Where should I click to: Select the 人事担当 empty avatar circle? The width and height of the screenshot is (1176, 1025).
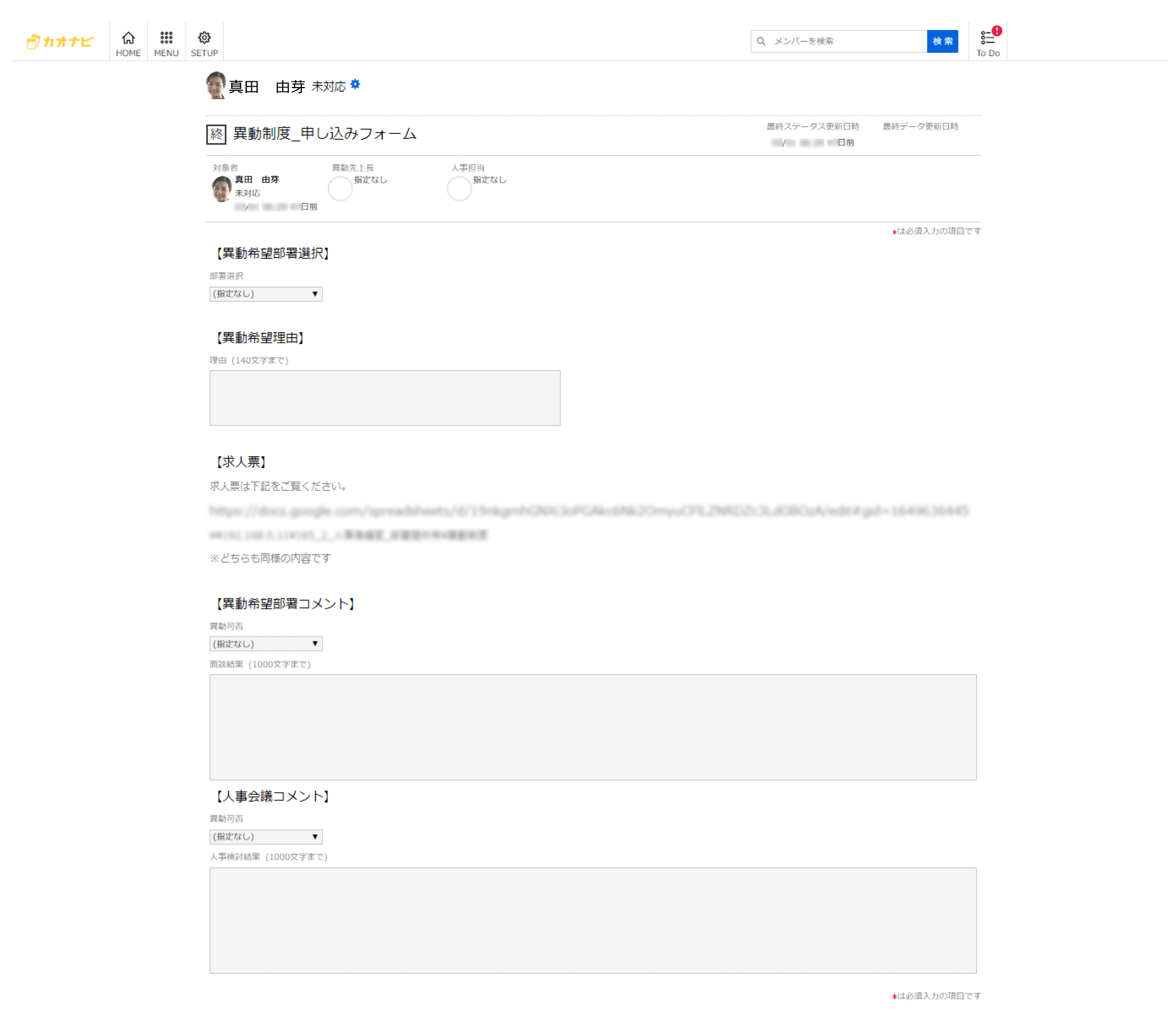coord(459,189)
